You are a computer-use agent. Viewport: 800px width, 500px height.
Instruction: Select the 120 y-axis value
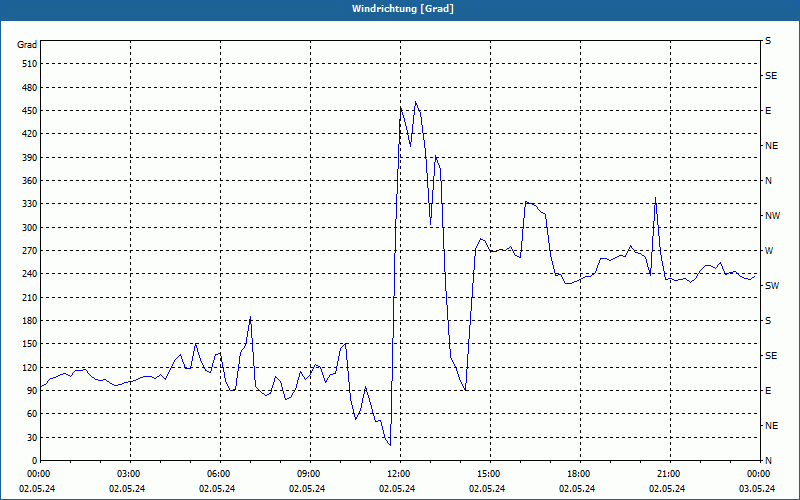30,367
